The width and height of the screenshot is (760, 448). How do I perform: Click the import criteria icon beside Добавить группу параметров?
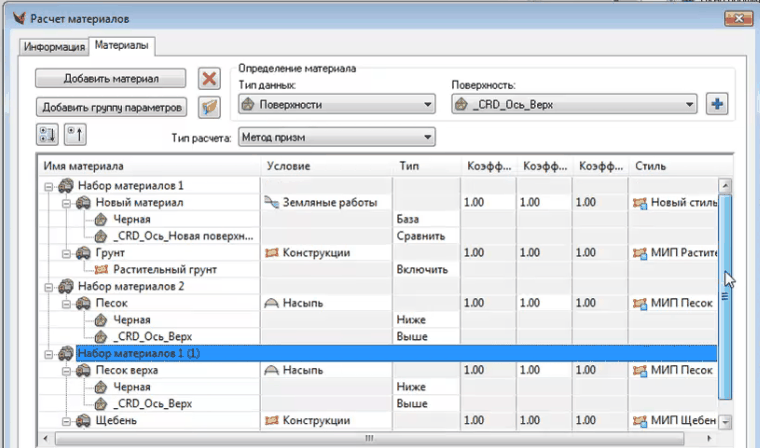pyautogui.click(x=209, y=106)
